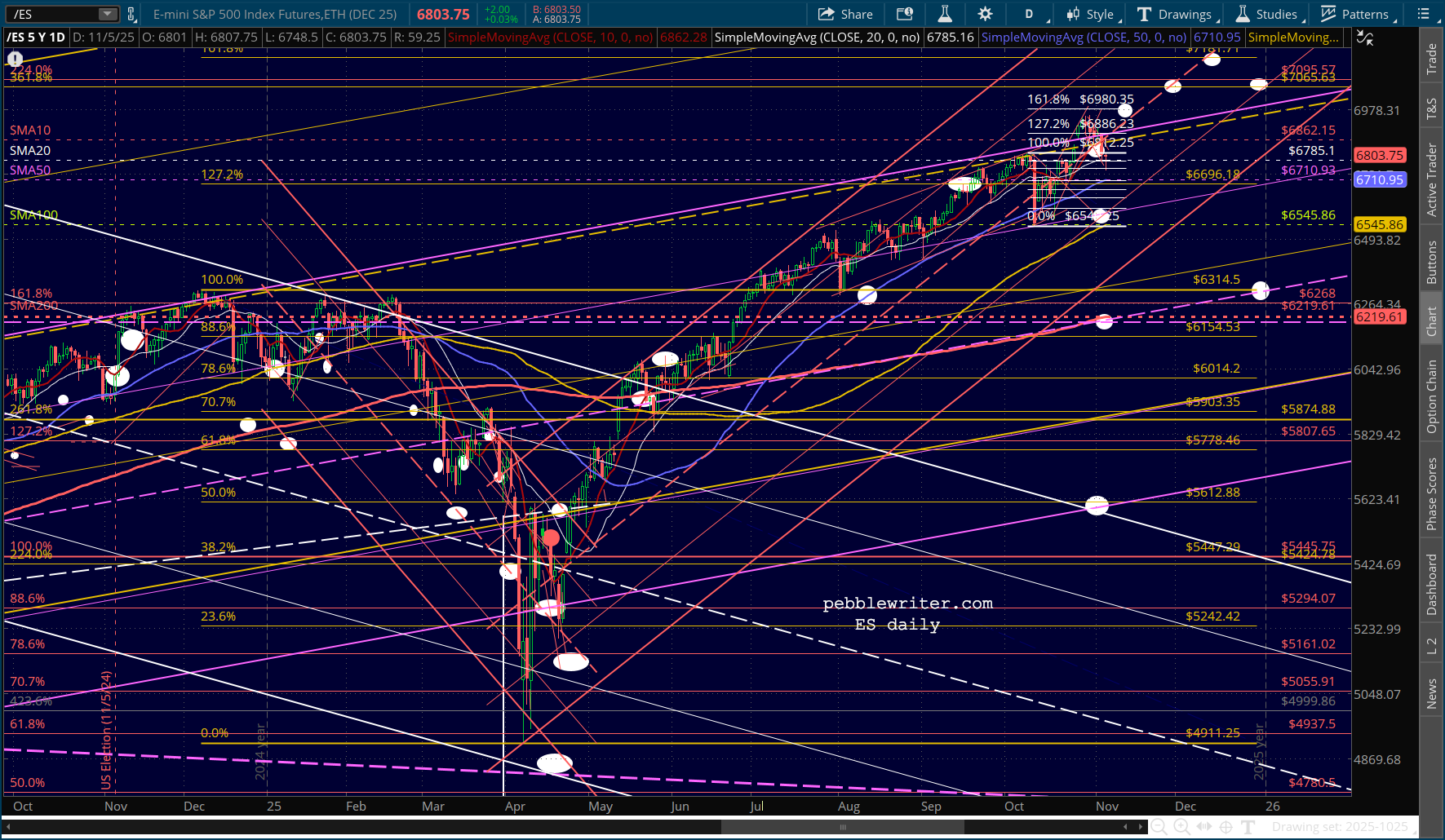Image resolution: width=1445 pixels, height=840 pixels.
Task: Toggle the chart expand arrows icon
Action: (x=1364, y=38)
